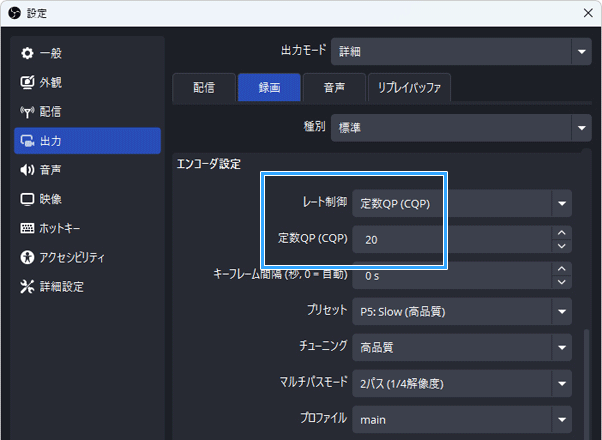
Task: Decrease キーフレーム間隔 with down arrow
Action: 562,282
